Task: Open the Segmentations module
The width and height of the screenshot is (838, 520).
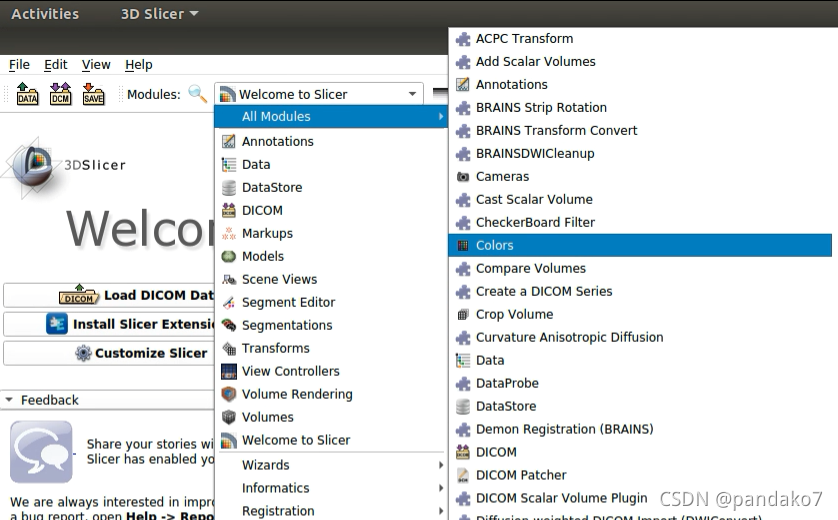Action: click(331, 325)
